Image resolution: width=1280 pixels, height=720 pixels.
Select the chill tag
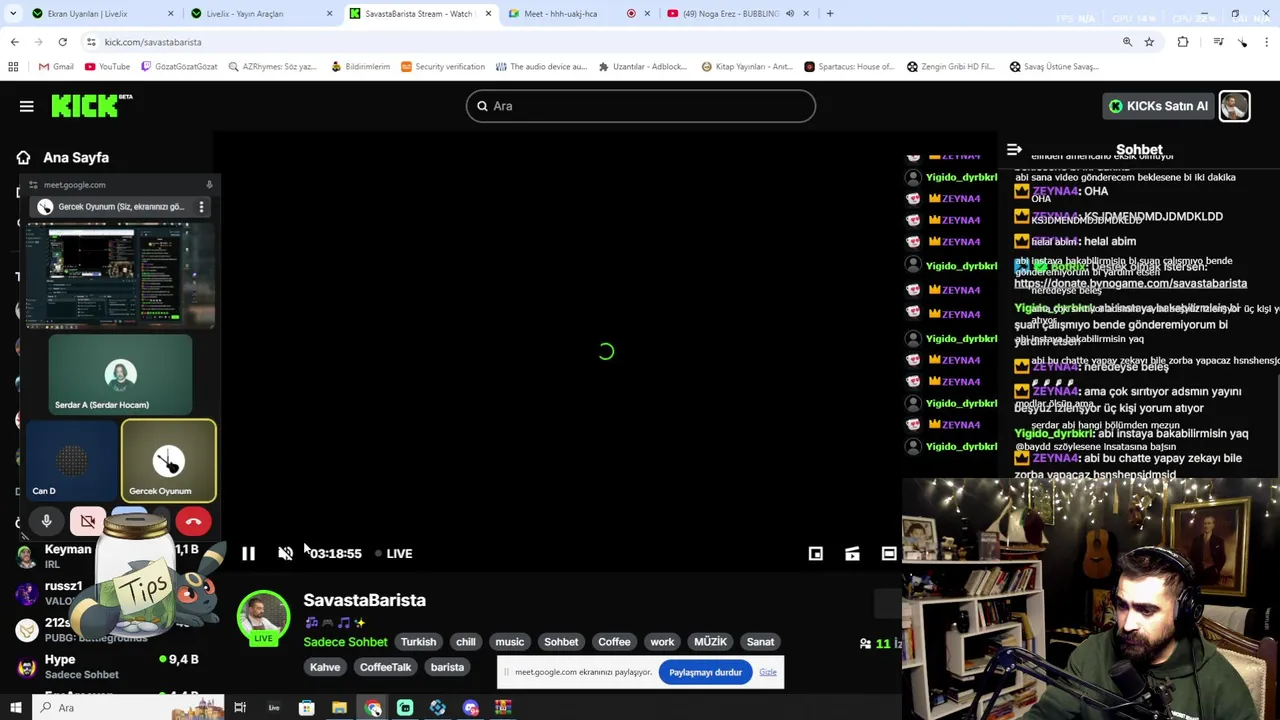click(466, 642)
